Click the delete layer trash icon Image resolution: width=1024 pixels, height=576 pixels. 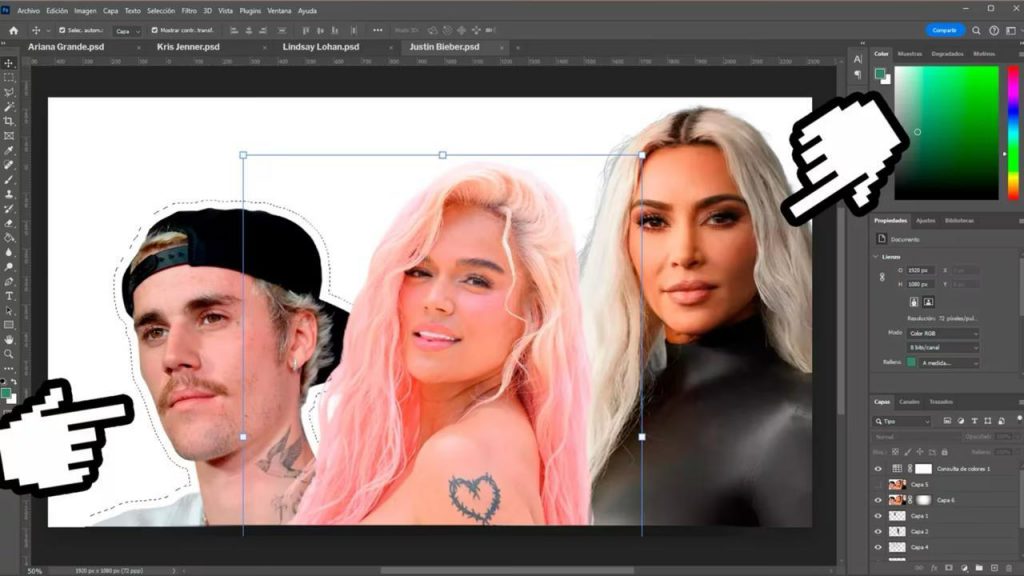click(x=1009, y=568)
